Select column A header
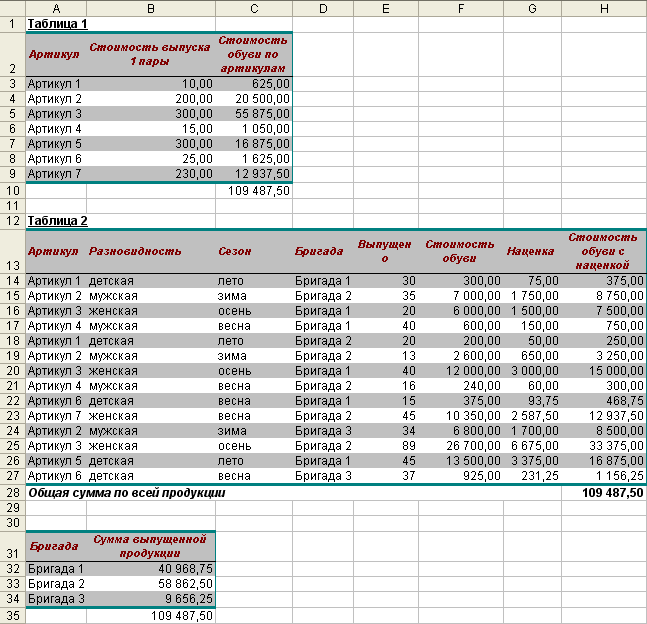 pos(56,8)
